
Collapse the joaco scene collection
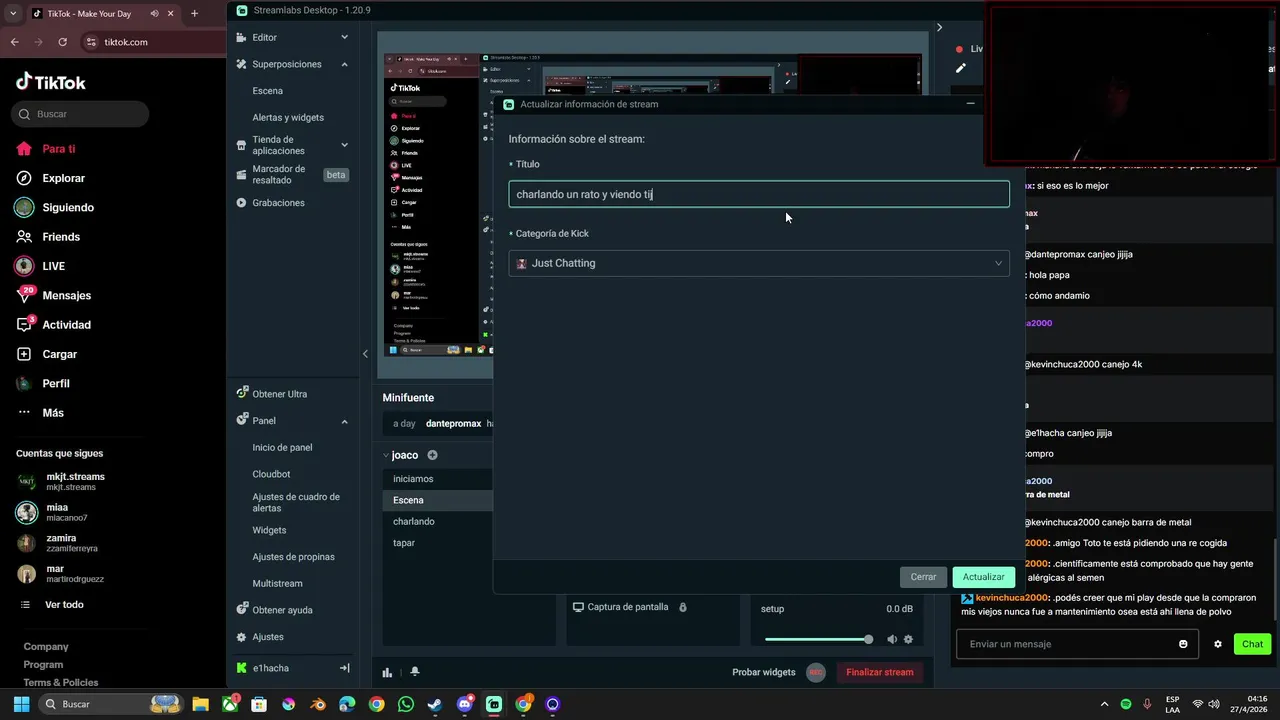pyautogui.click(x=387, y=455)
